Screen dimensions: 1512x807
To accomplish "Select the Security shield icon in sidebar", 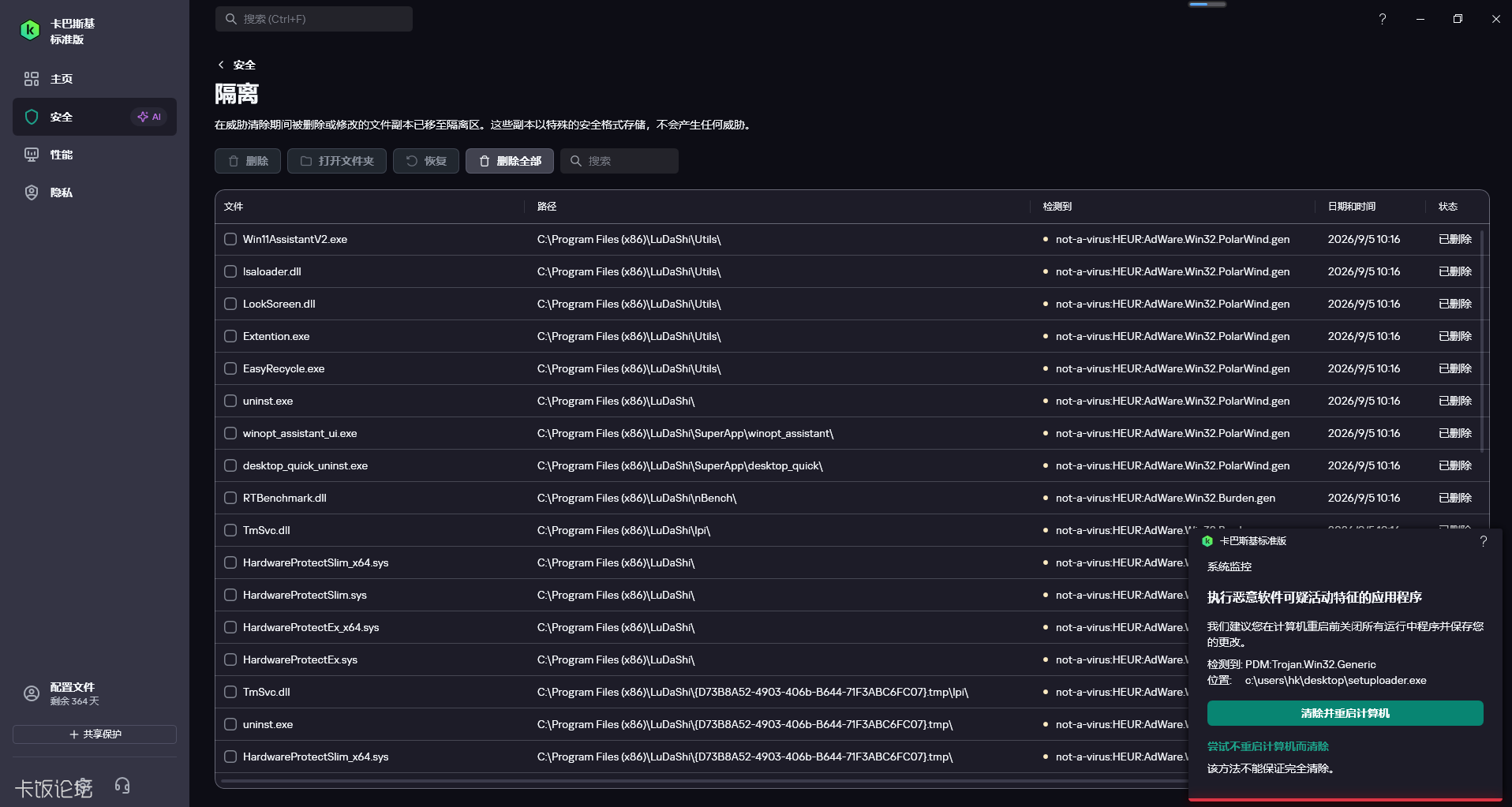I will tap(32, 117).
